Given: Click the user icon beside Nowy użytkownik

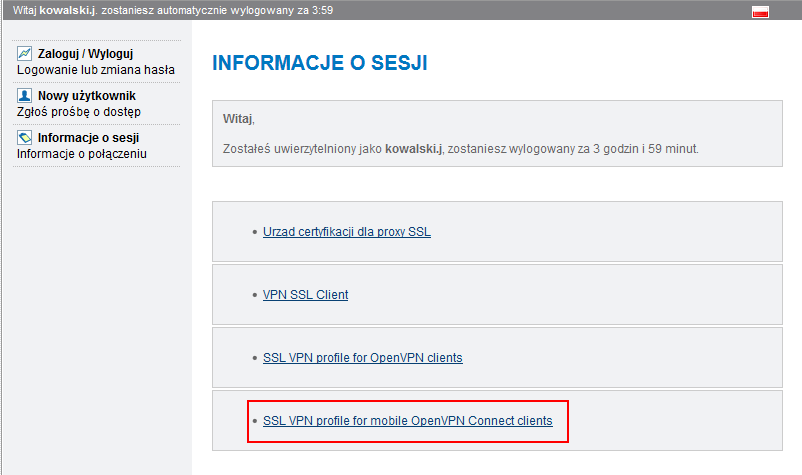Looking at the screenshot, I should pos(24,95).
